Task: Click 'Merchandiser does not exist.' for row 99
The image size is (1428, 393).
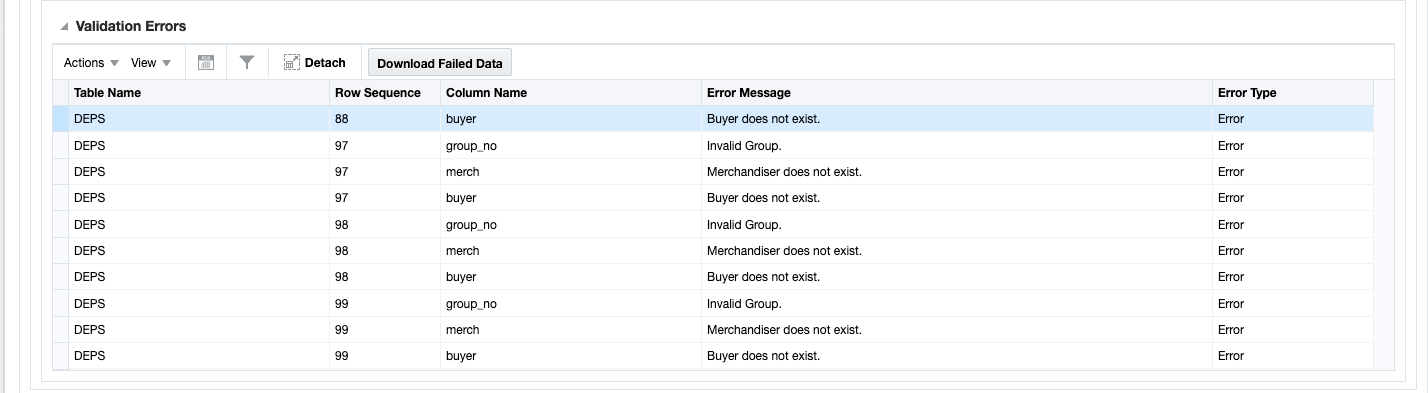Action: pyautogui.click(x=784, y=330)
